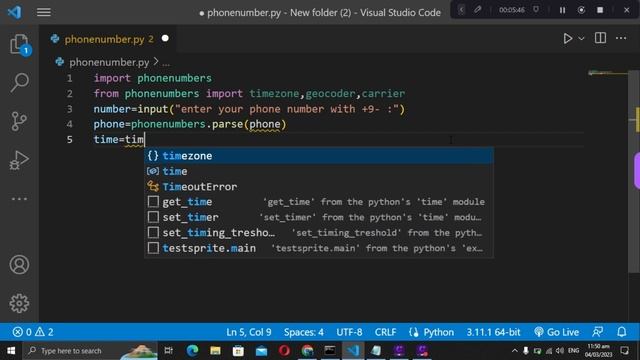This screenshot has width=640, height=360.
Task: Open Google Chrome from taskbar
Action: (x=307, y=351)
